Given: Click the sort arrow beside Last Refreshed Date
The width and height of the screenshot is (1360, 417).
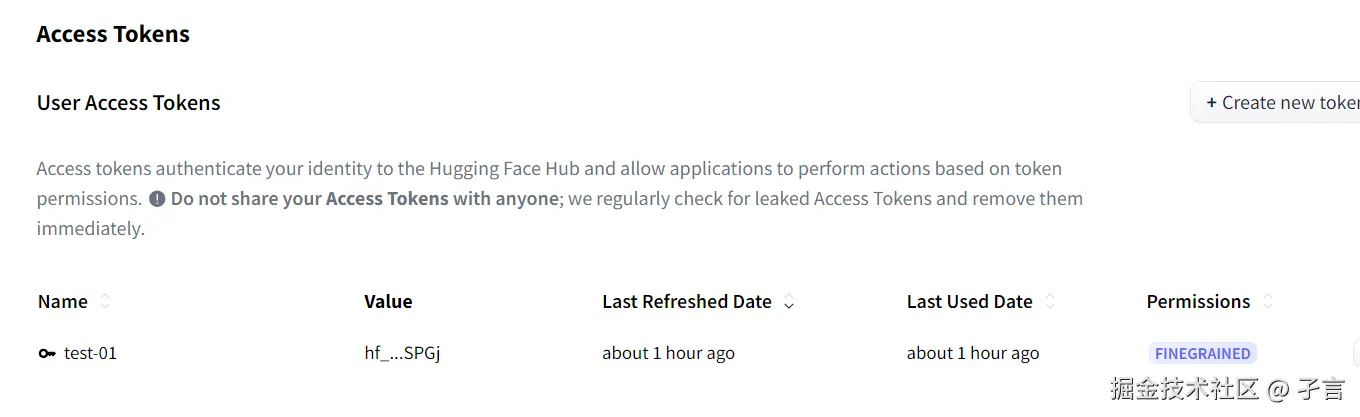Looking at the screenshot, I should [x=789, y=303].
